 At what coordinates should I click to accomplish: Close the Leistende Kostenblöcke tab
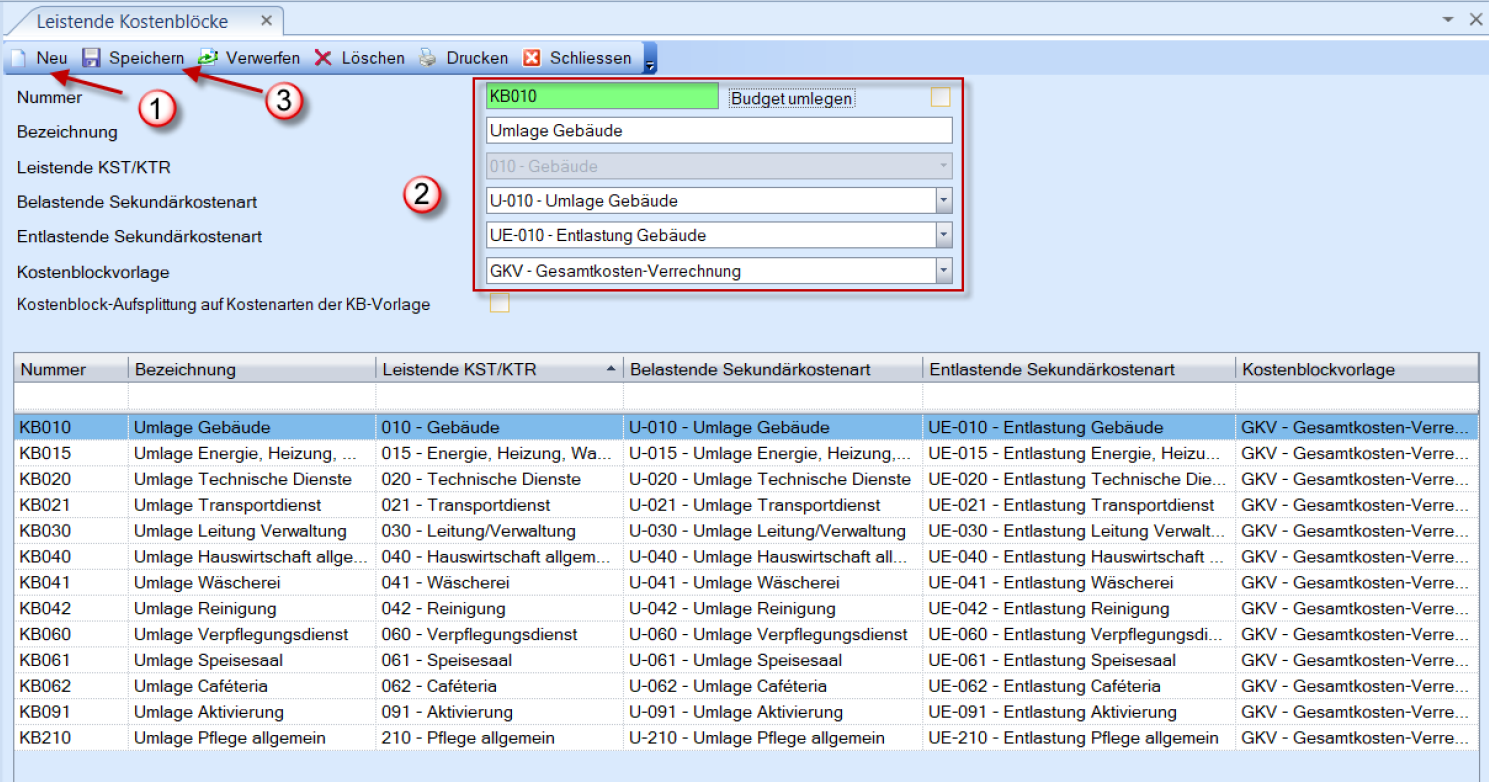pos(265,21)
